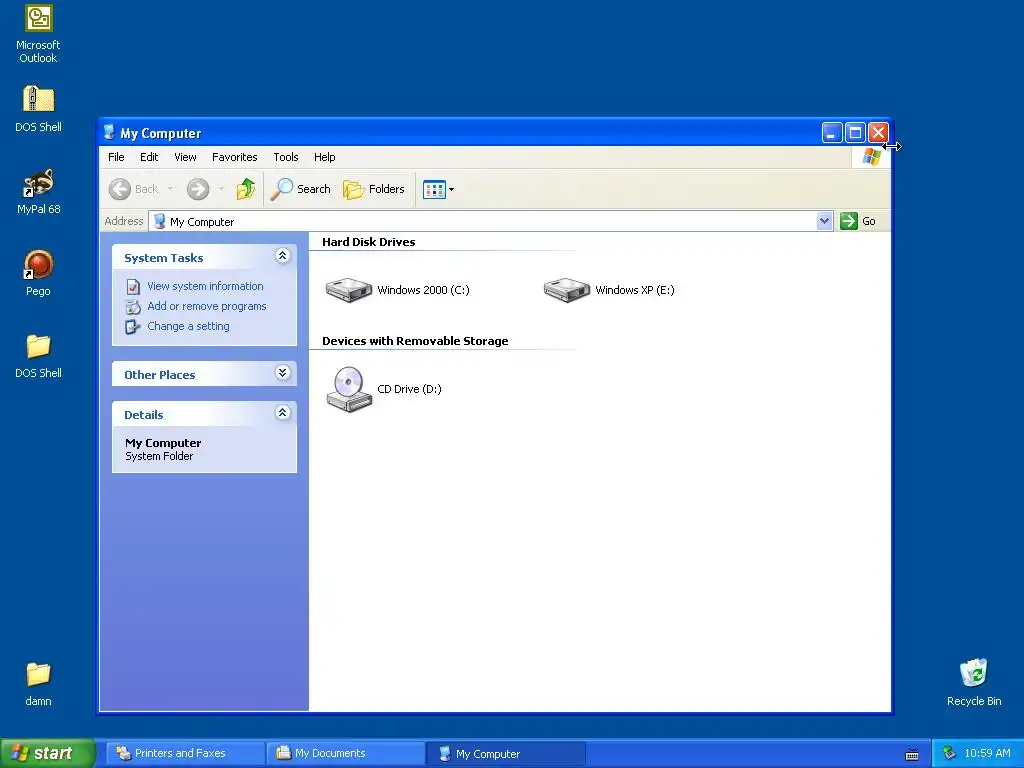Click the Hard Disk Drives group header
This screenshot has height=768, width=1024.
[x=368, y=242]
